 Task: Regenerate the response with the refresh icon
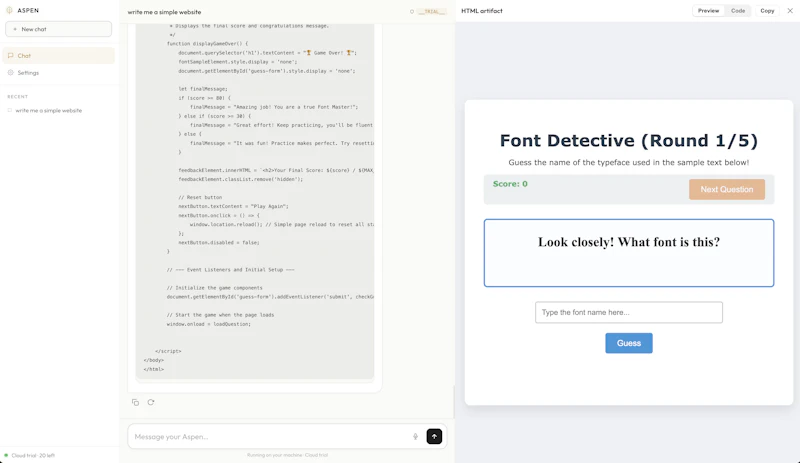tap(151, 402)
